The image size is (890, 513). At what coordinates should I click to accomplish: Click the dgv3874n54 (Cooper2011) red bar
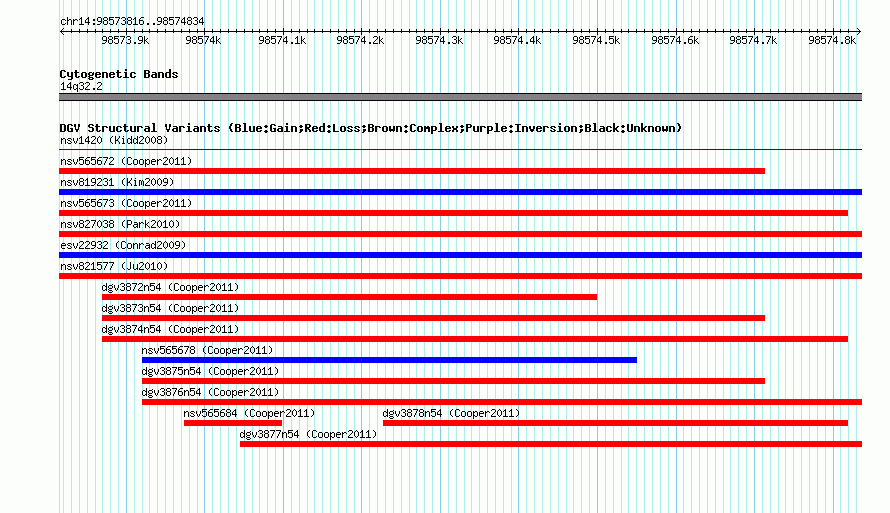click(x=475, y=339)
